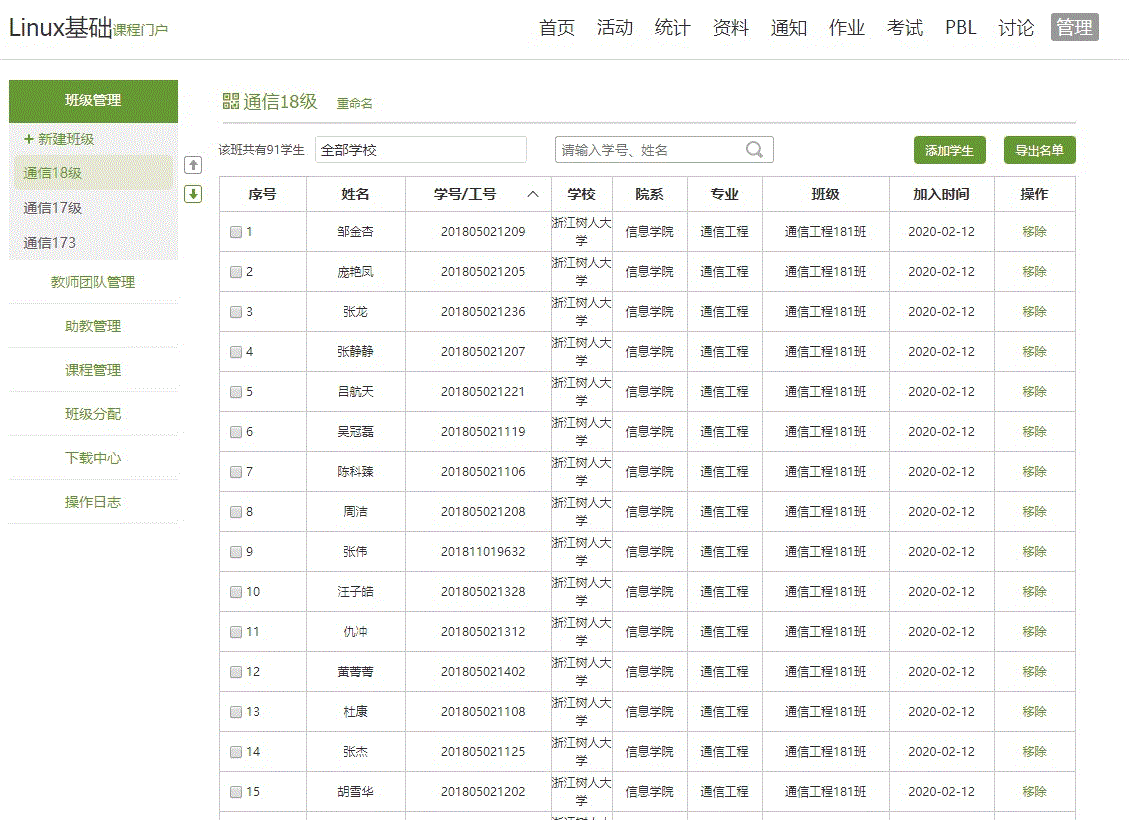1129x820 pixels.
Task: Click the move class down arrow icon
Action: pos(194,194)
